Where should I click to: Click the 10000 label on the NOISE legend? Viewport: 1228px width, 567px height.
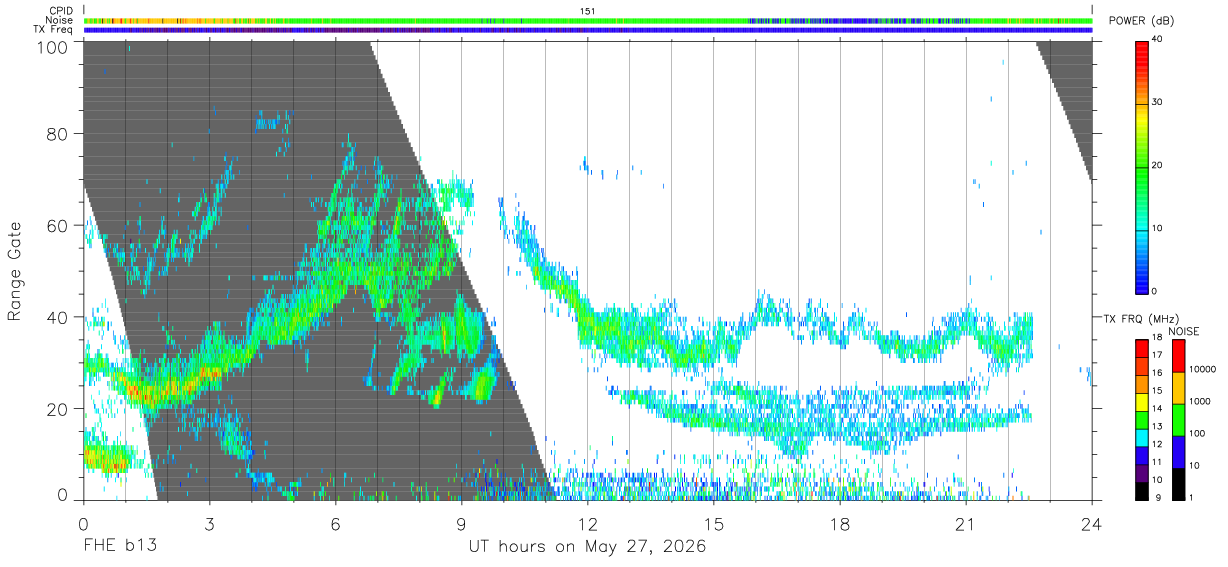(x=1202, y=369)
